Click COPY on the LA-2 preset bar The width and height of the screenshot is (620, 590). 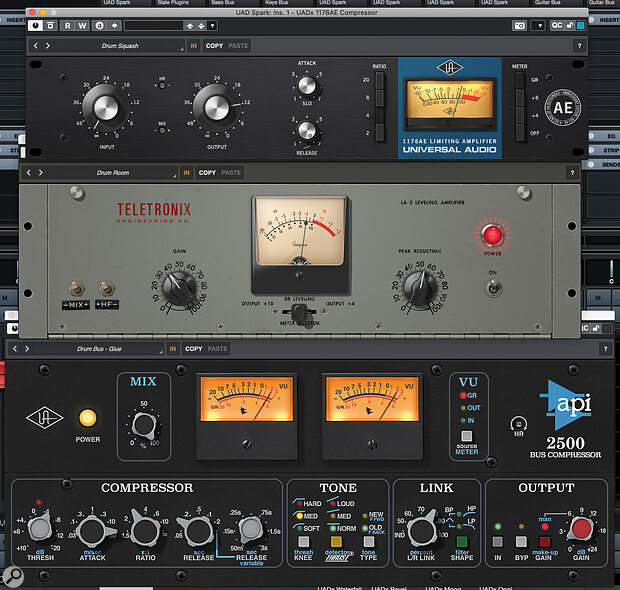207,173
